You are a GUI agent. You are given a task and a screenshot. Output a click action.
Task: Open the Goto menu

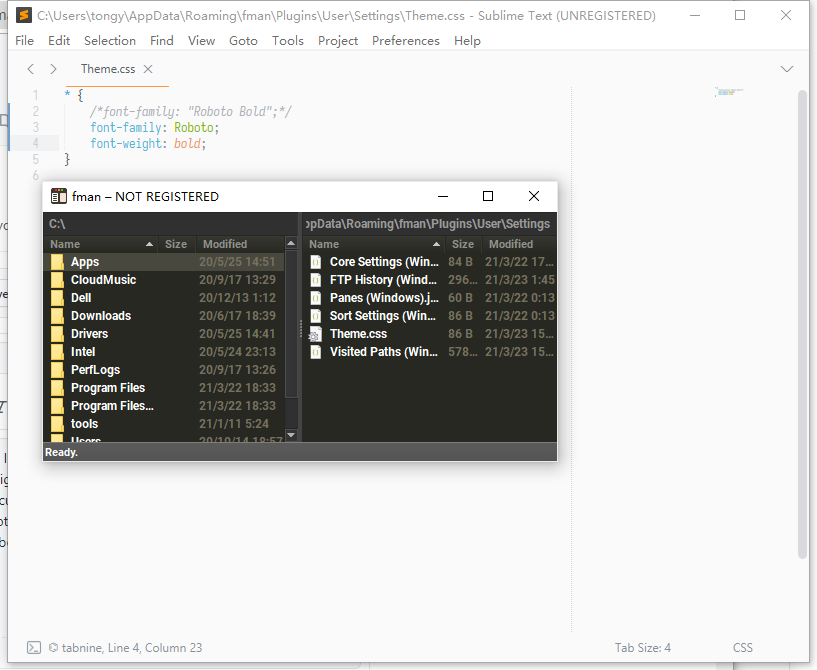tap(243, 41)
